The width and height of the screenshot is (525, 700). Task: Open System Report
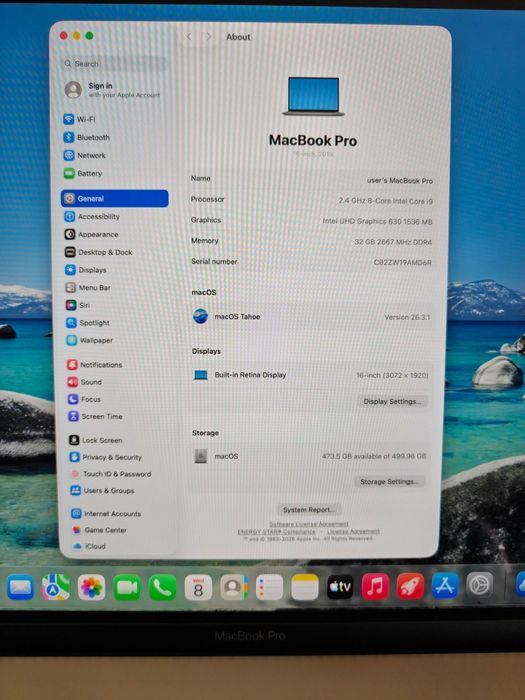308,509
